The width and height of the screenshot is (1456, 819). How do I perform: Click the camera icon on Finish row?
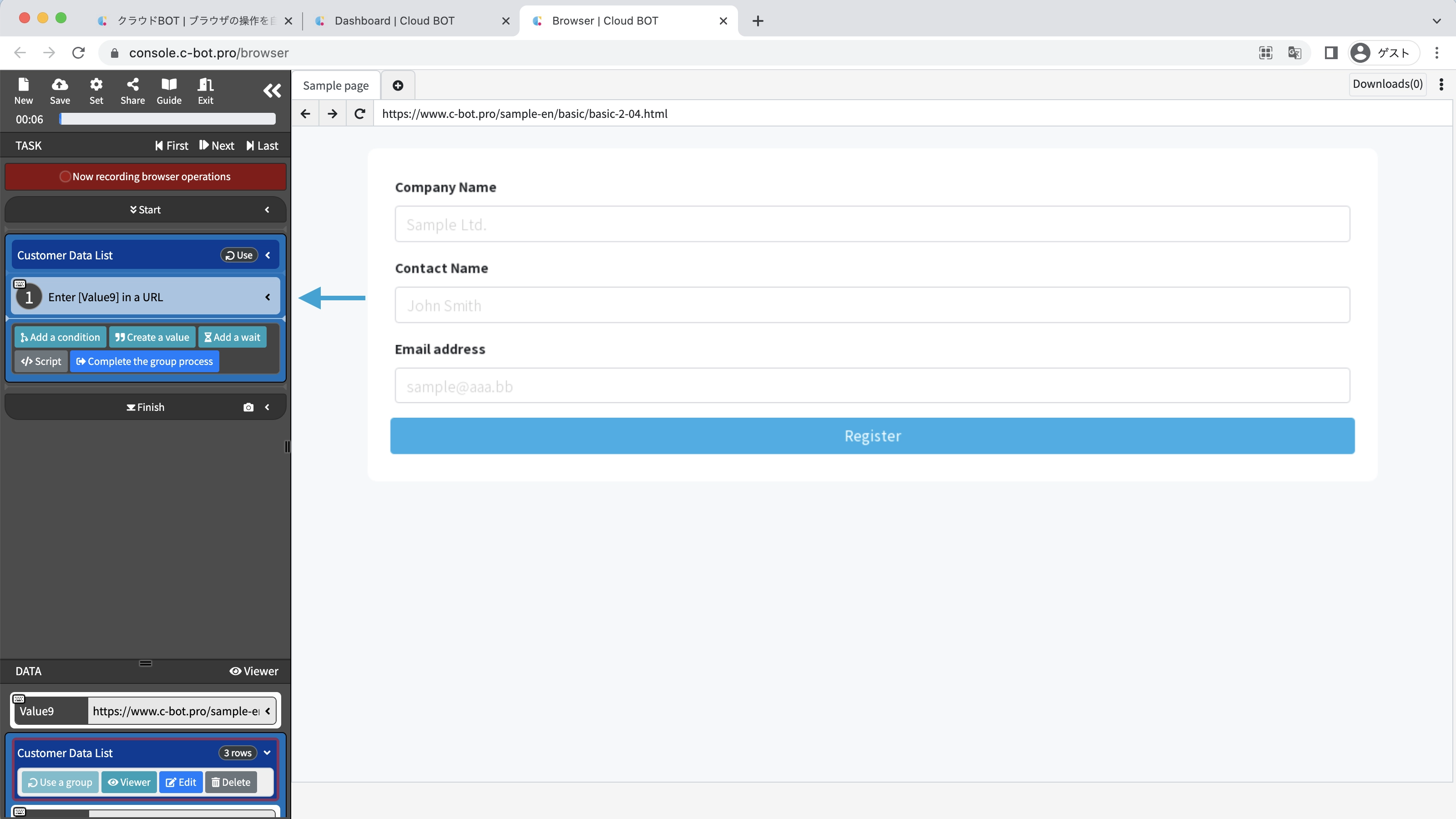[x=248, y=407]
